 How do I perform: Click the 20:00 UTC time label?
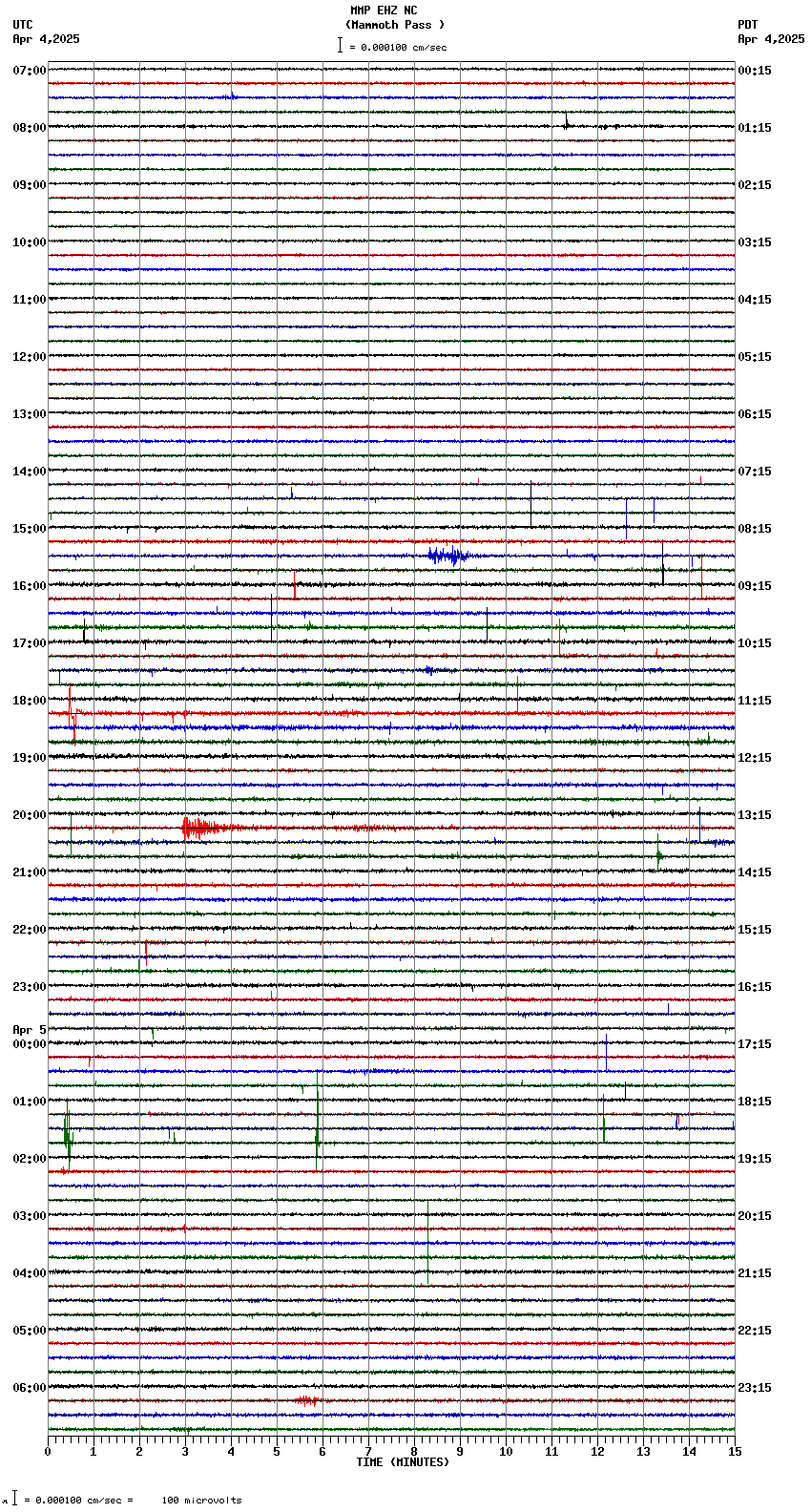29,815
